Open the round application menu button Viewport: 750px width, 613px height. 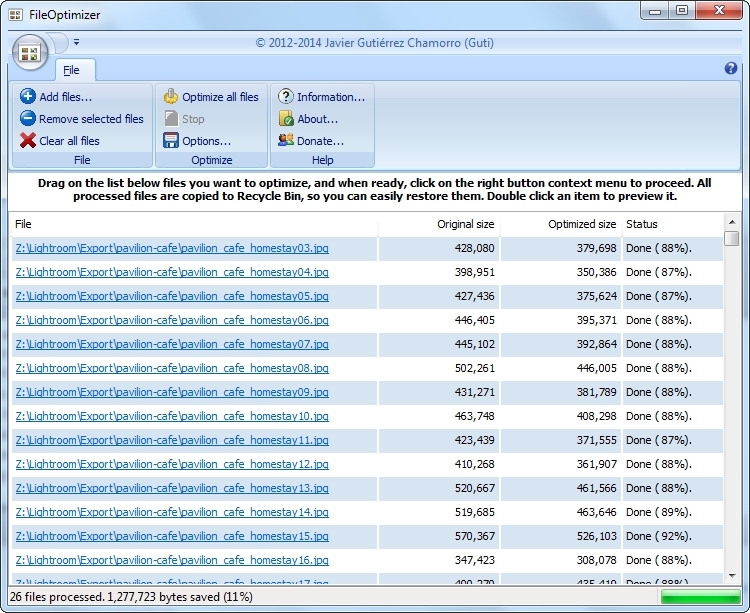point(30,53)
